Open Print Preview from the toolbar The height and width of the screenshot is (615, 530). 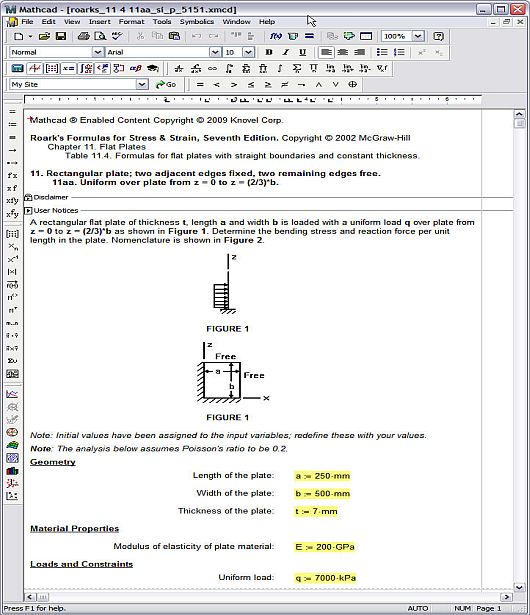(100, 36)
